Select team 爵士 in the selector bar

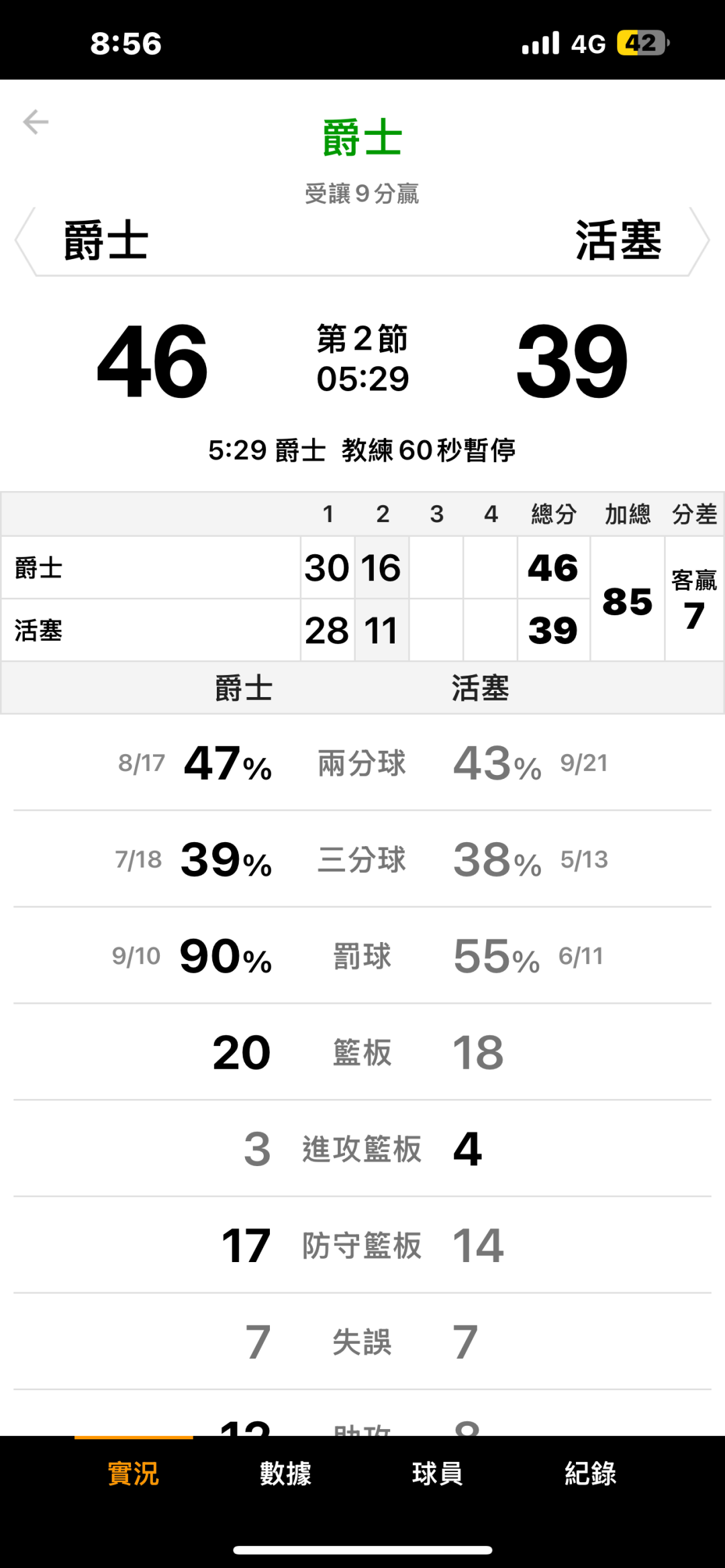tap(106, 241)
